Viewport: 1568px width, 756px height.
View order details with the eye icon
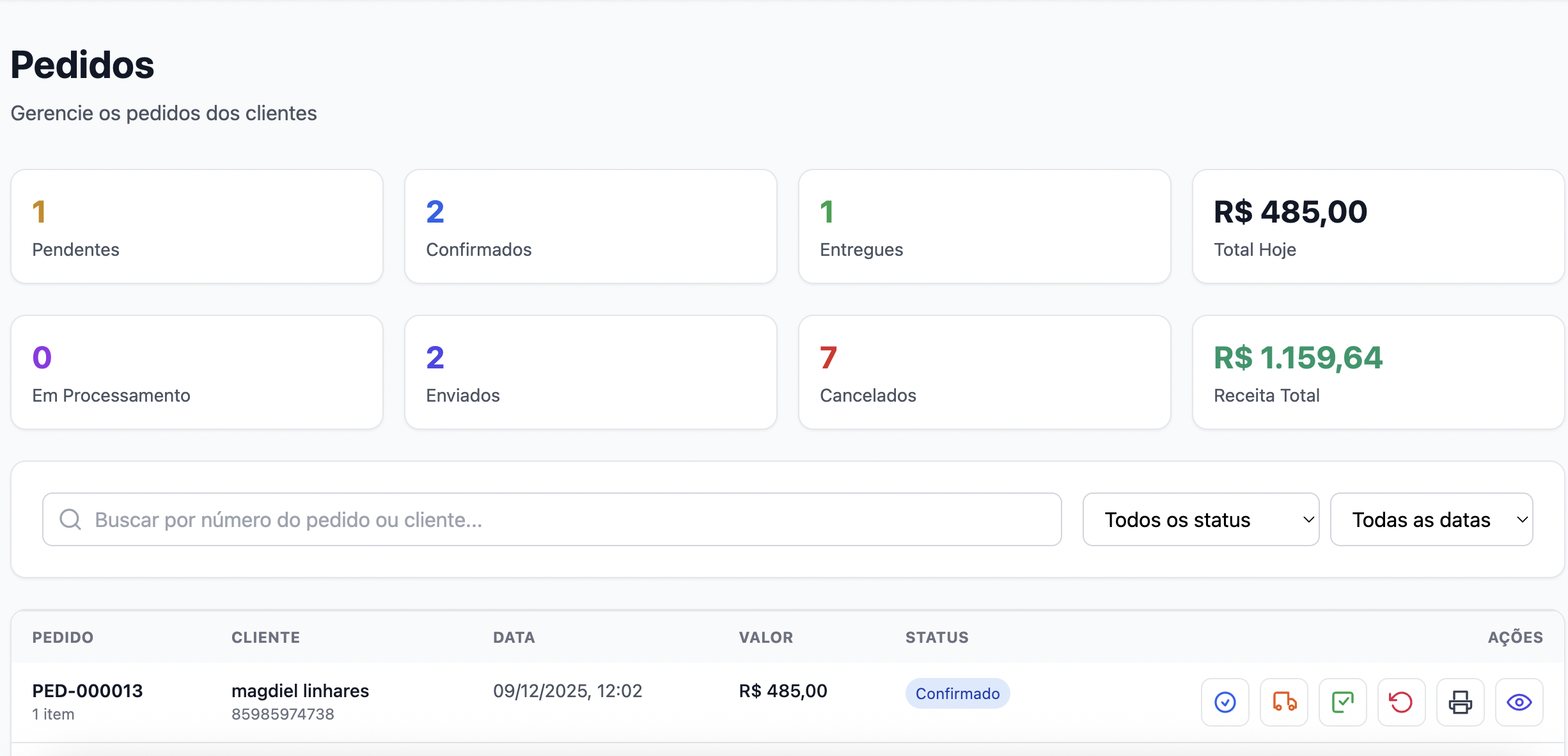[x=1519, y=702]
